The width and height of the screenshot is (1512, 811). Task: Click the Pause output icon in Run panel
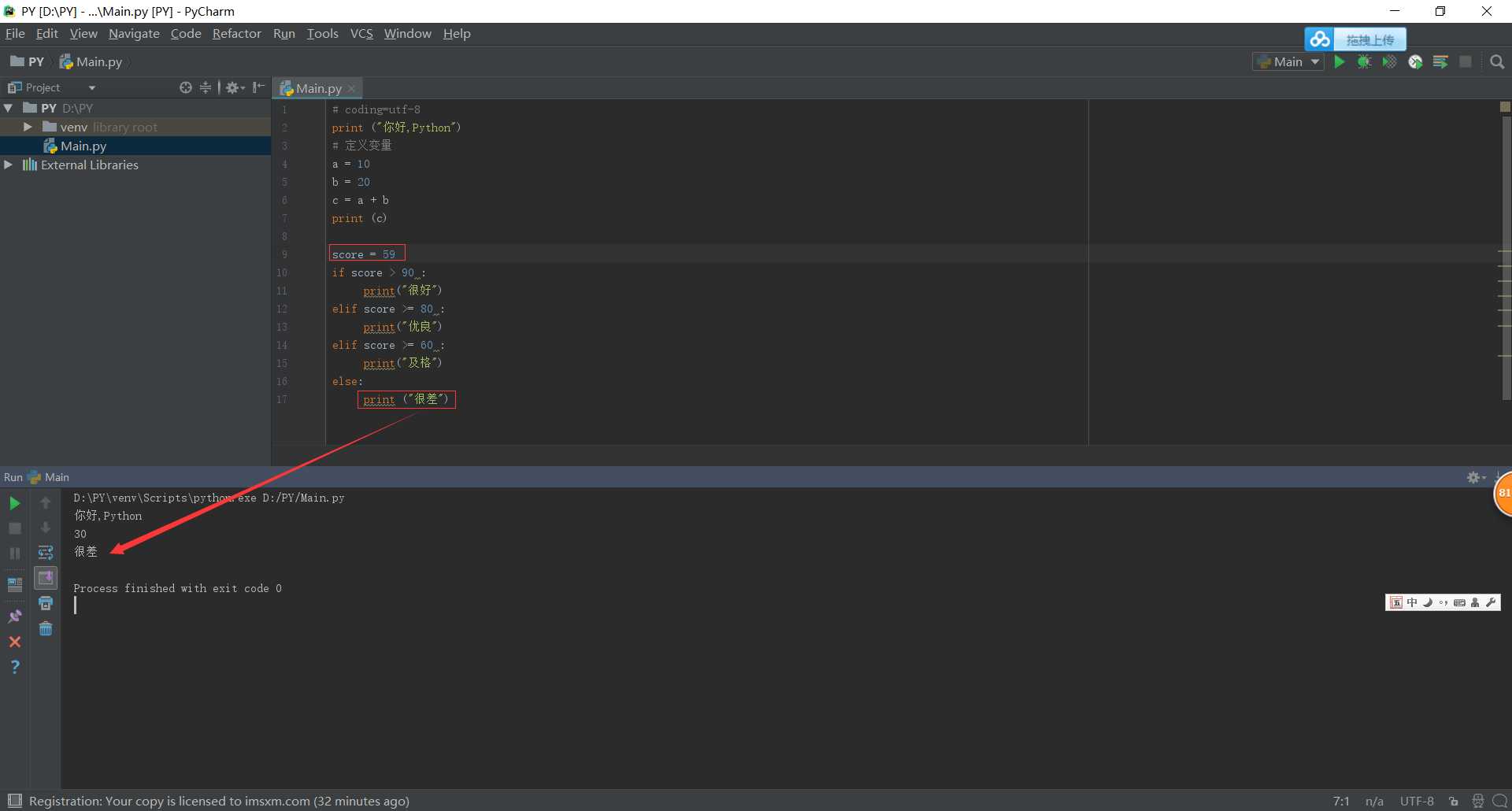coord(14,554)
